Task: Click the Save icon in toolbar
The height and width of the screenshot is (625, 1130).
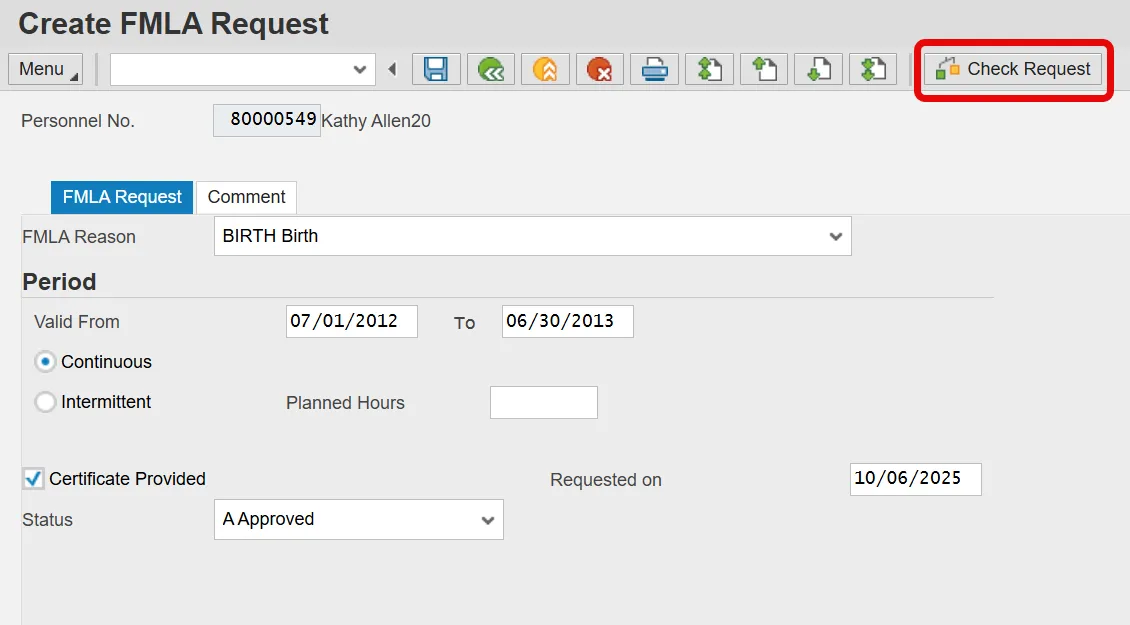Action: point(435,69)
